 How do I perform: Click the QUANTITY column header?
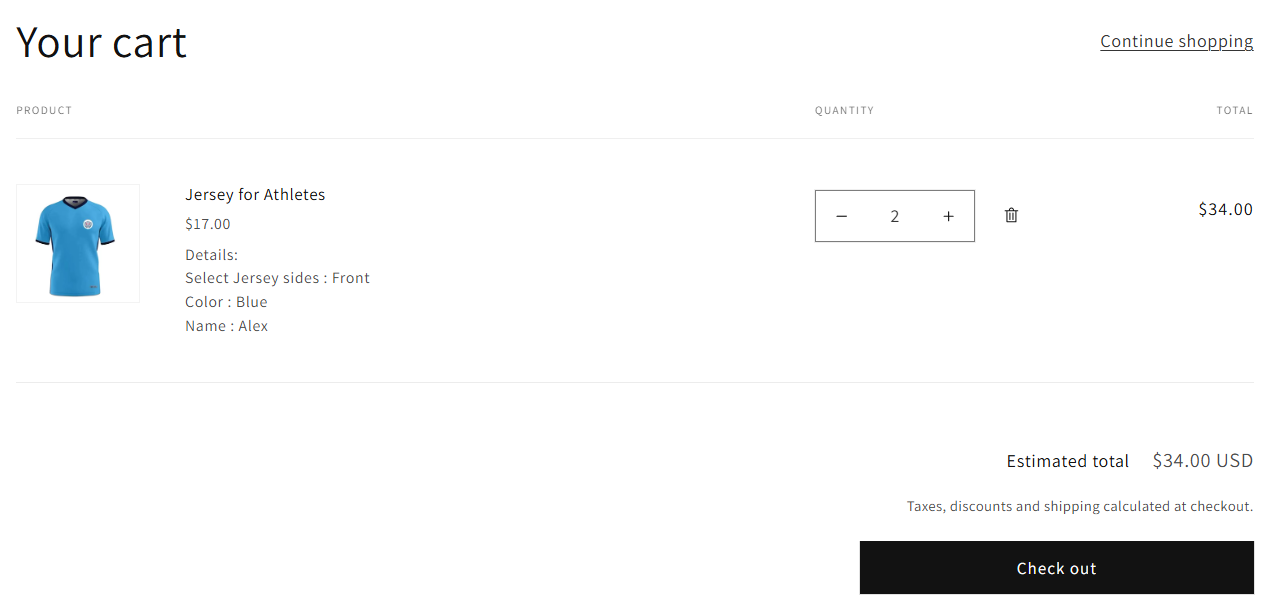pos(844,110)
